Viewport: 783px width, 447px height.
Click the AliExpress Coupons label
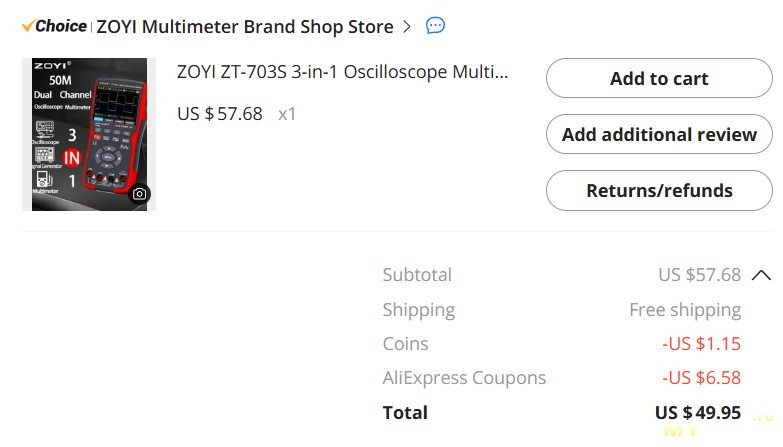[x=464, y=378]
